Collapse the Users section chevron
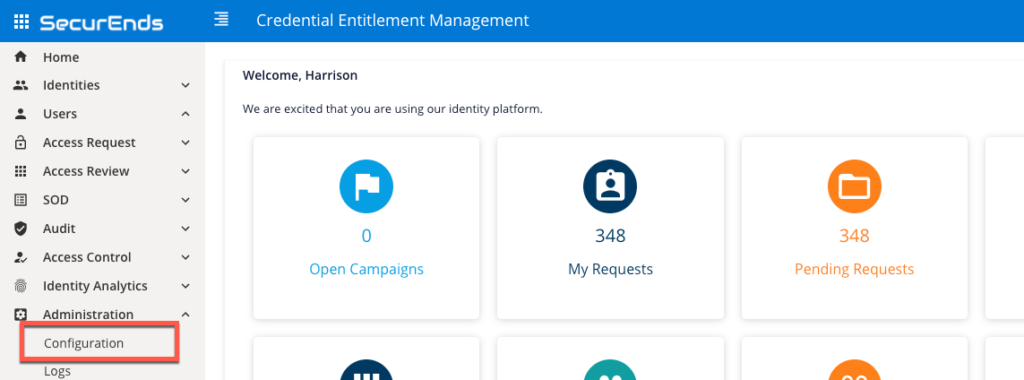1024x380 pixels. (185, 114)
